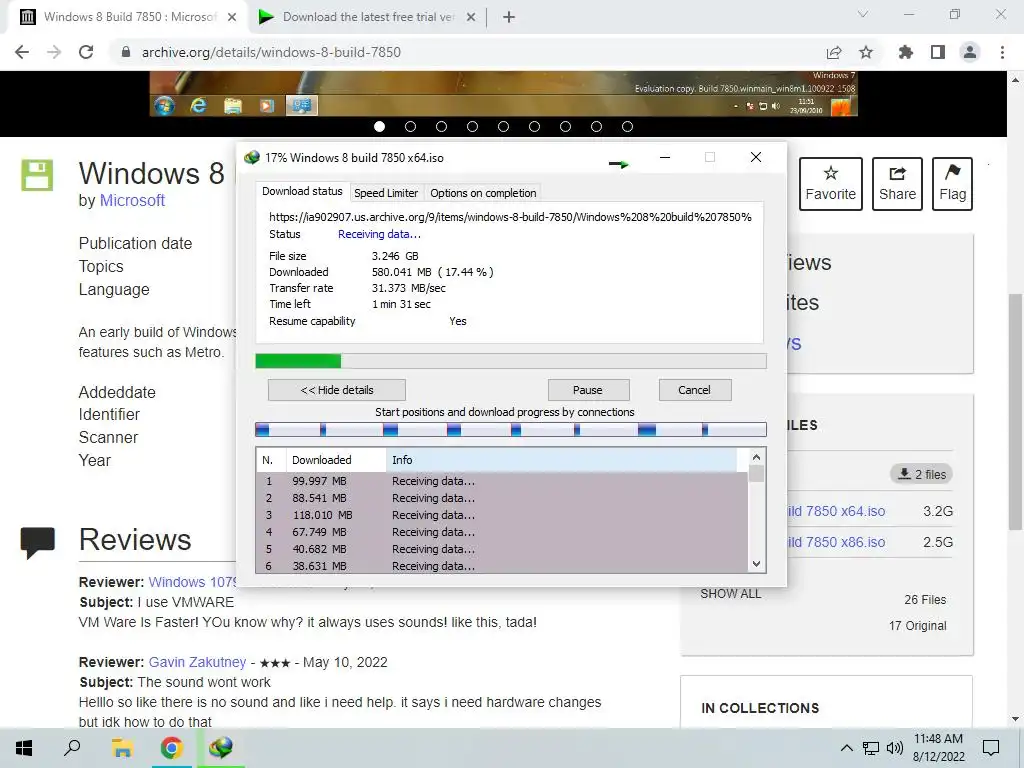1024x768 pixels.
Task: Click the site lock icon
Action: (x=126, y=52)
